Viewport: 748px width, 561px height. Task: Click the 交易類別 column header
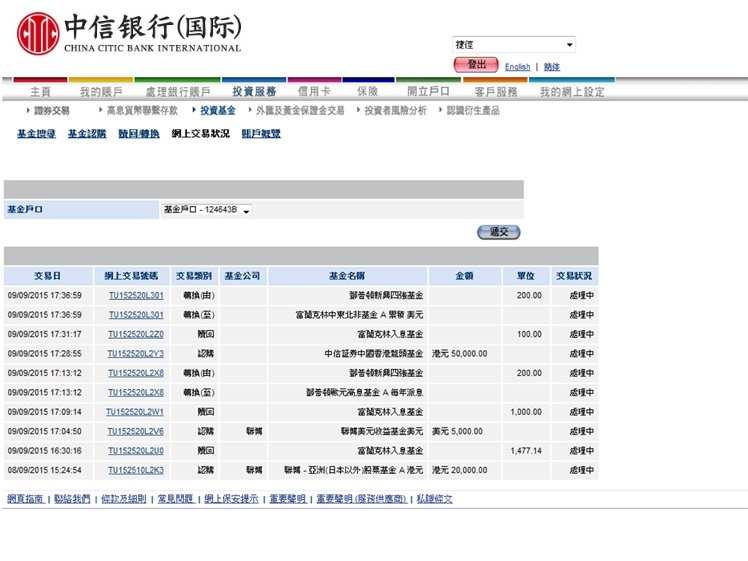[x=194, y=276]
